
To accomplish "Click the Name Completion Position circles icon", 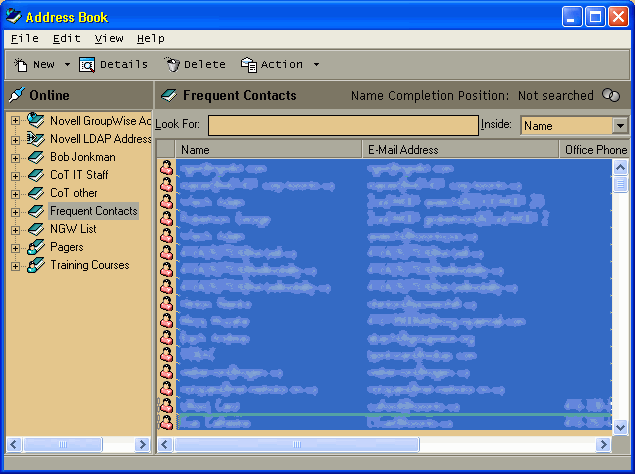I will click(x=611, y=96).
